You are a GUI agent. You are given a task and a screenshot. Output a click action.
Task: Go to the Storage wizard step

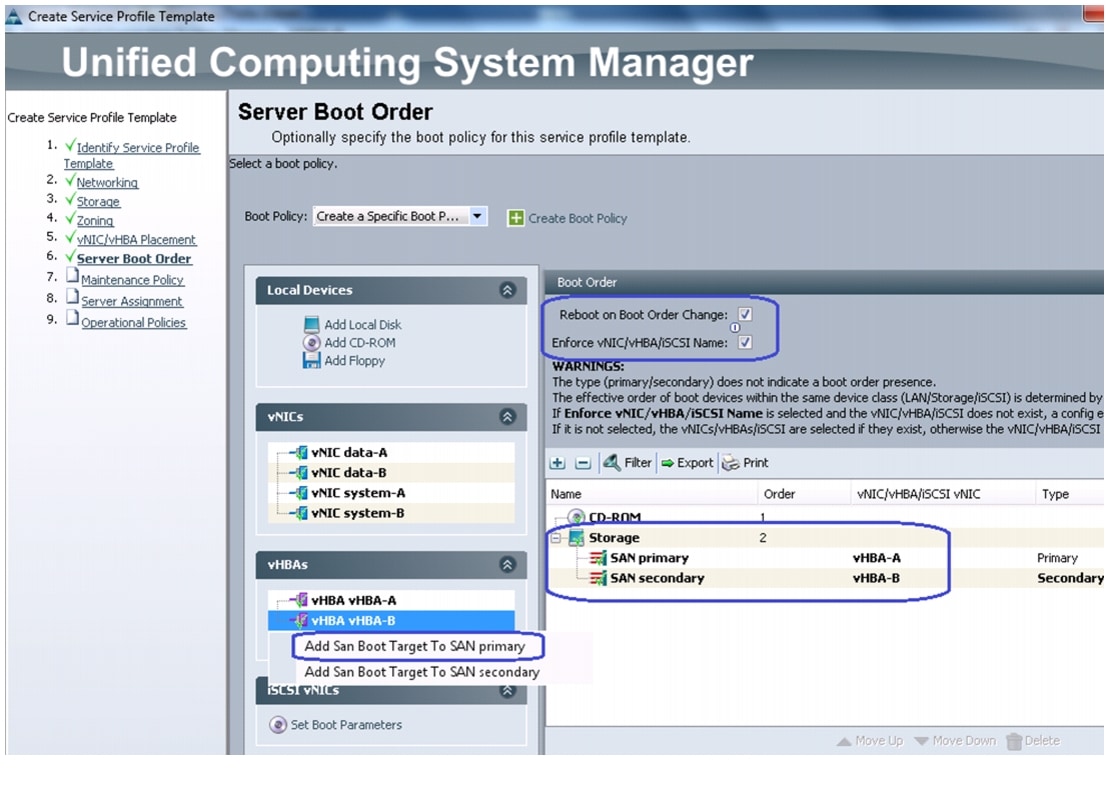[x=98, y=201]
